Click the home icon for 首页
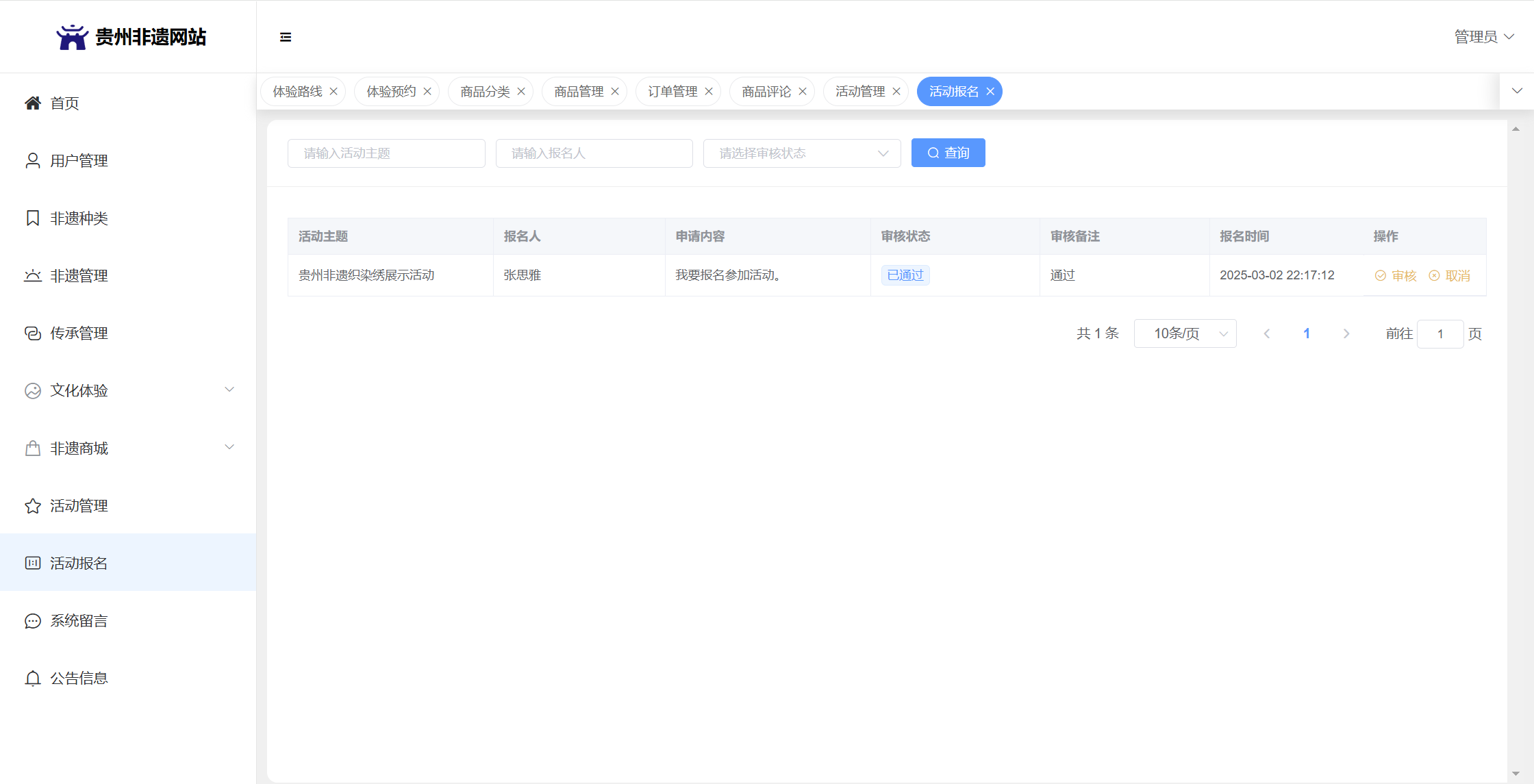 tap(32, 103)
